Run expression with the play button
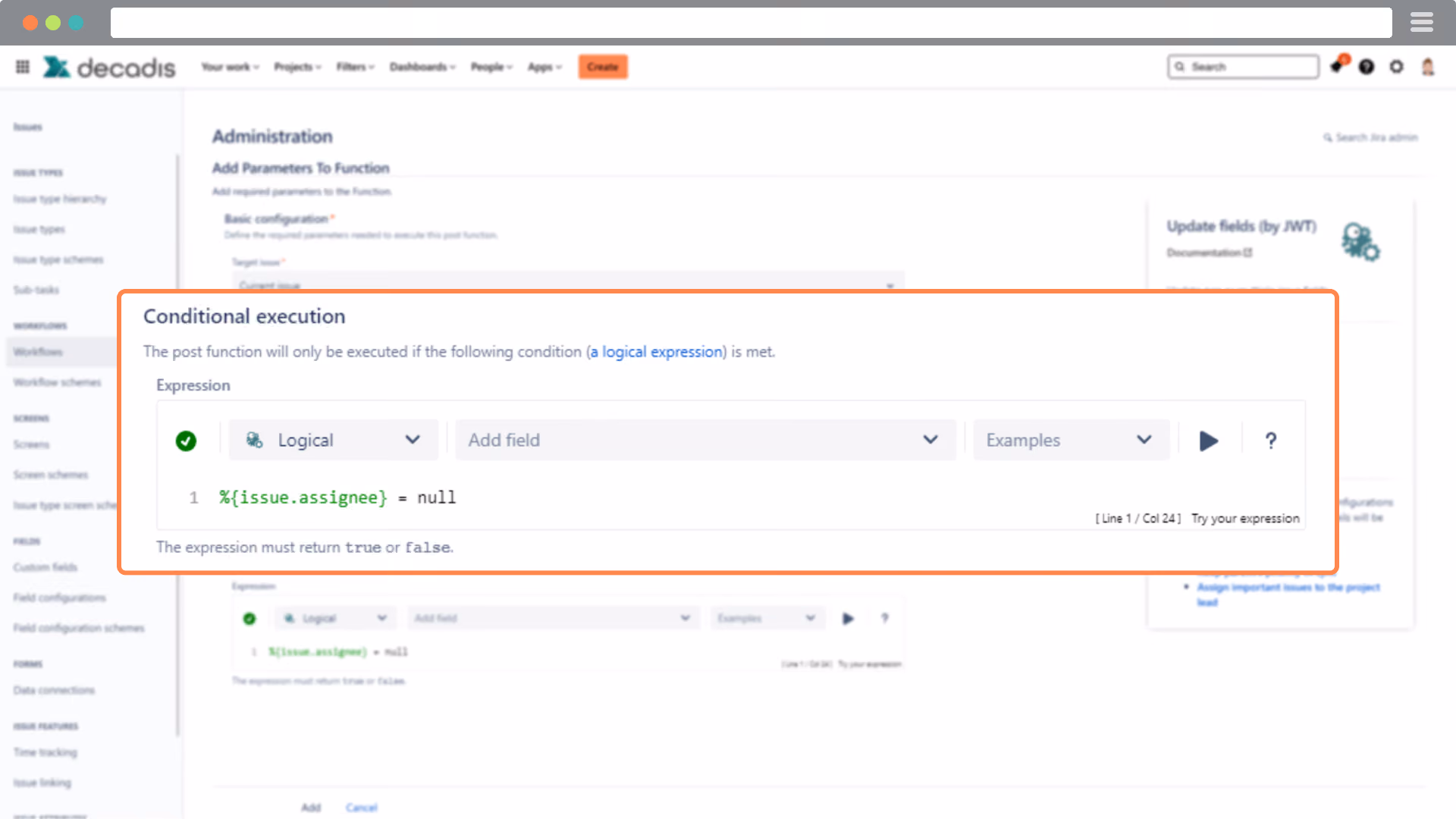The height and width of the screenshot is (819, 1456). tap(1209, 441)
